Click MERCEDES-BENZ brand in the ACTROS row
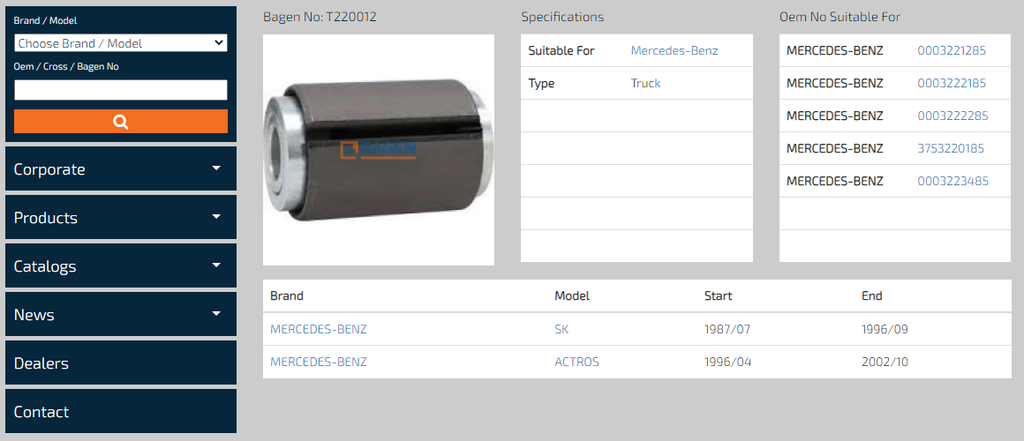The height and width of the screenshot is (441, 1024). pos(318,361)
